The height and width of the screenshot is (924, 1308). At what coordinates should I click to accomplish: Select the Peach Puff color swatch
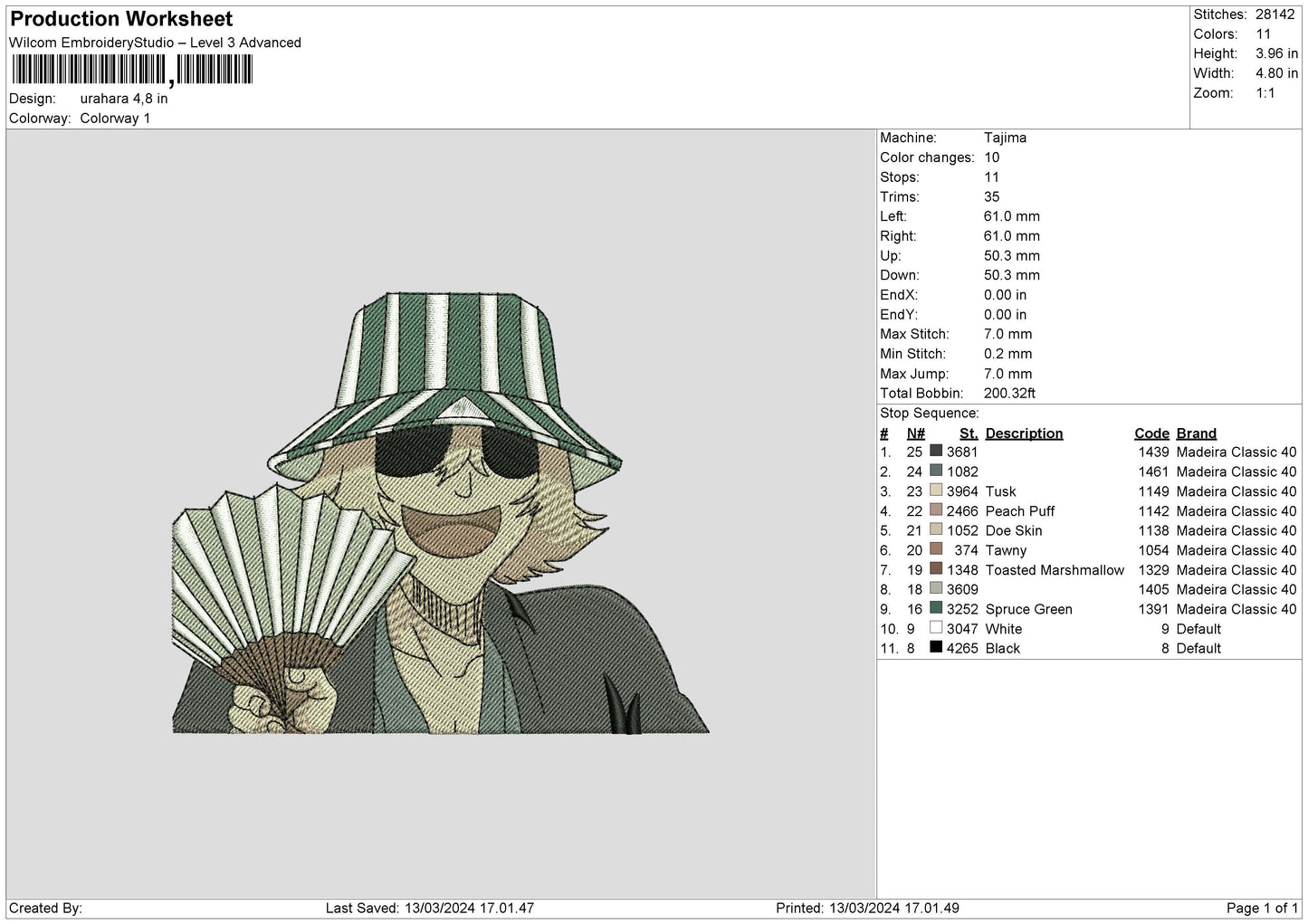(936, 510)
